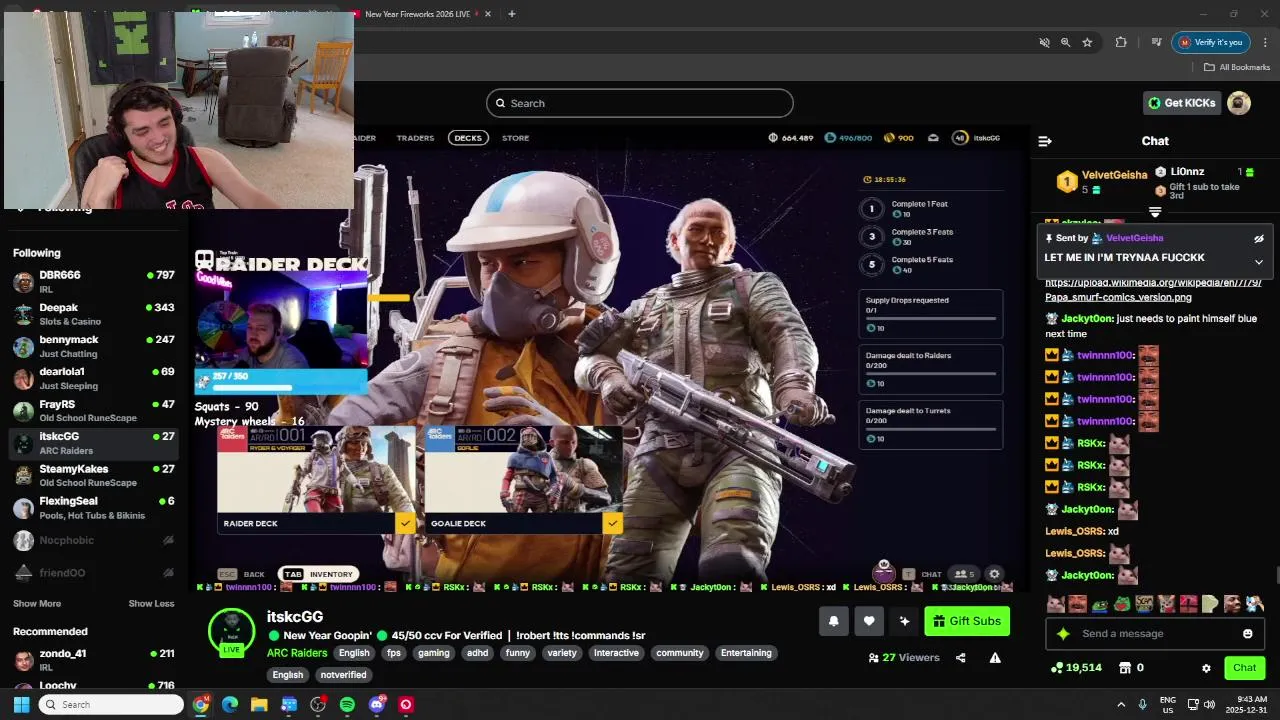
Task: Open the Chrome extensions puzzle icon
Action: (x=1121, y=42)
